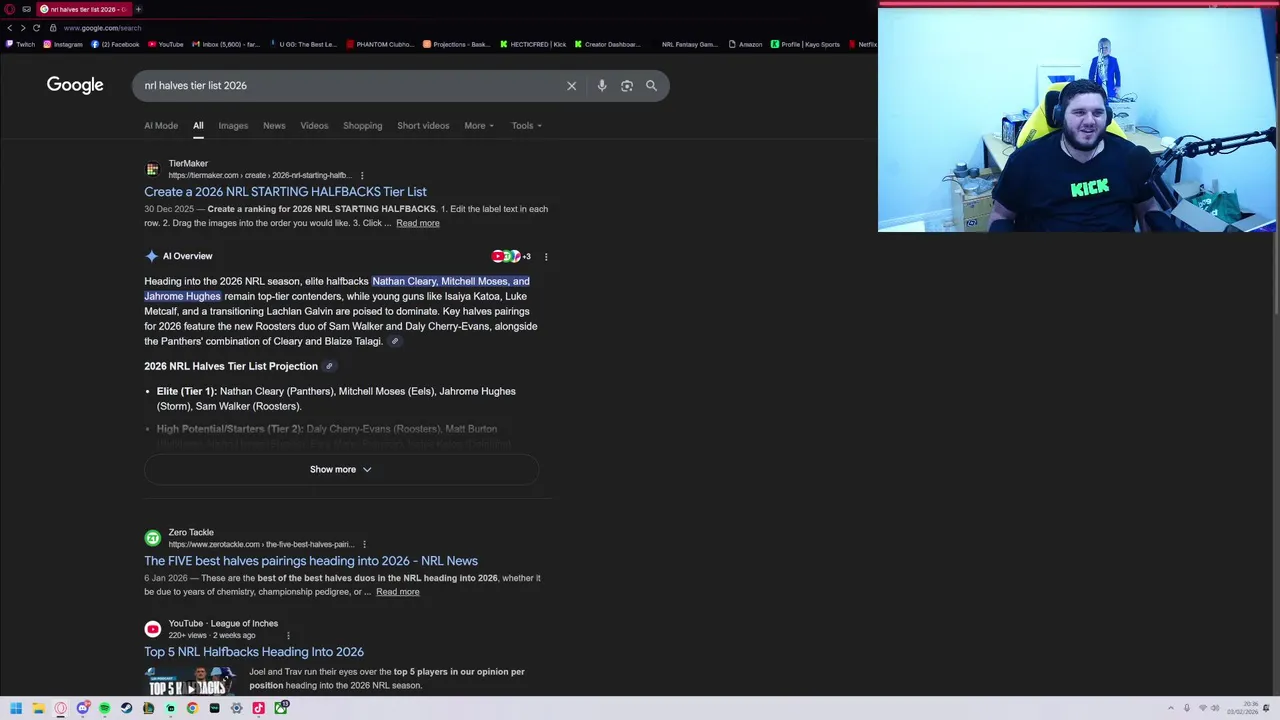Viewport: 1280px width, 720px height.
Task: Reload the page with refresh icon
Action: click(36, 28)
